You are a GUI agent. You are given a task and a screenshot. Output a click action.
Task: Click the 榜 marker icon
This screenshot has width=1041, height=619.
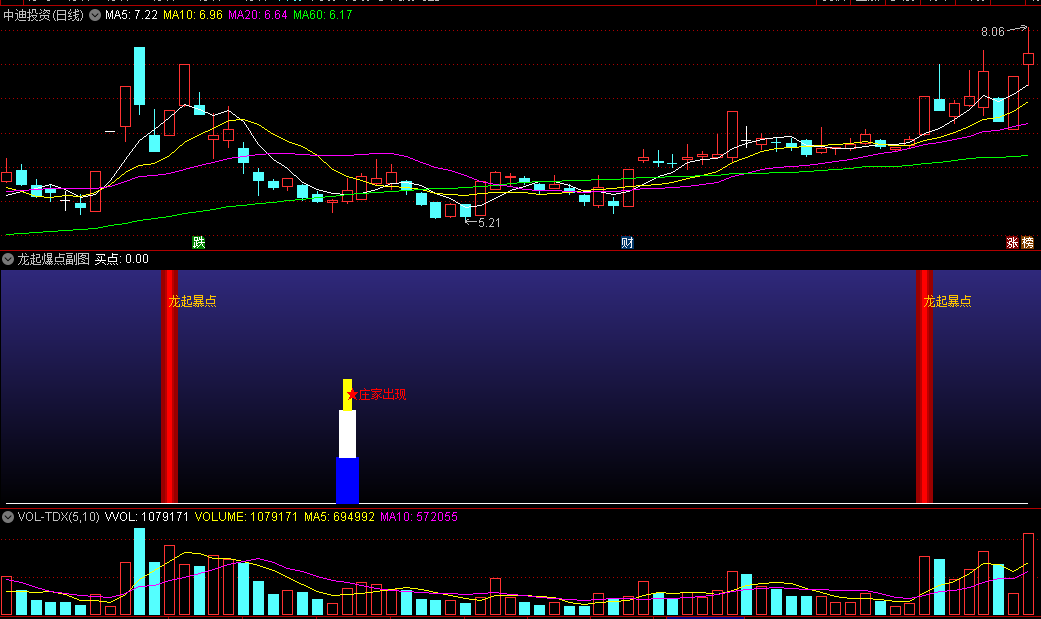click(1028, 242)
